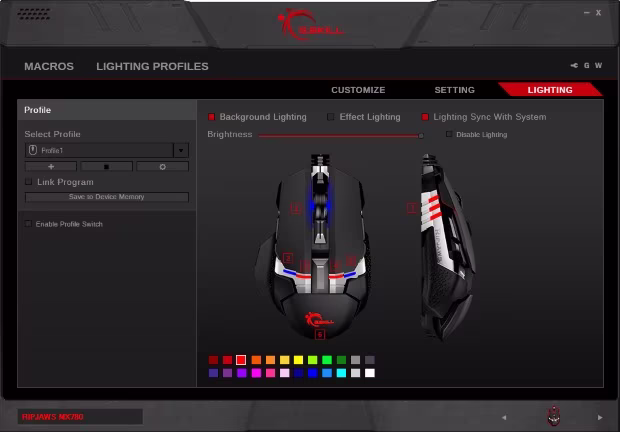Select lighting zone 1 on side view

(412, 208)
